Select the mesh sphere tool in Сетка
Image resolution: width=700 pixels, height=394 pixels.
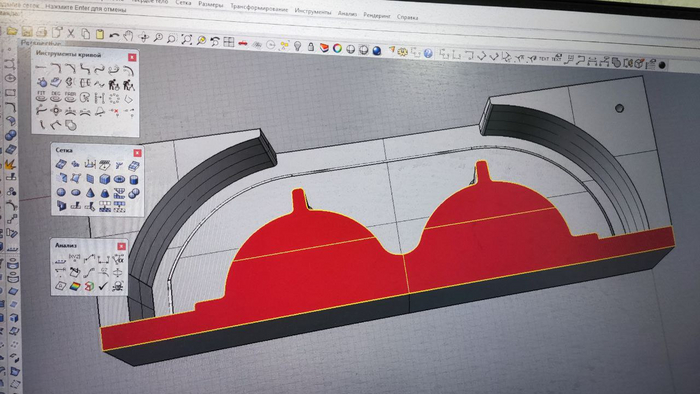coord(61,193)
